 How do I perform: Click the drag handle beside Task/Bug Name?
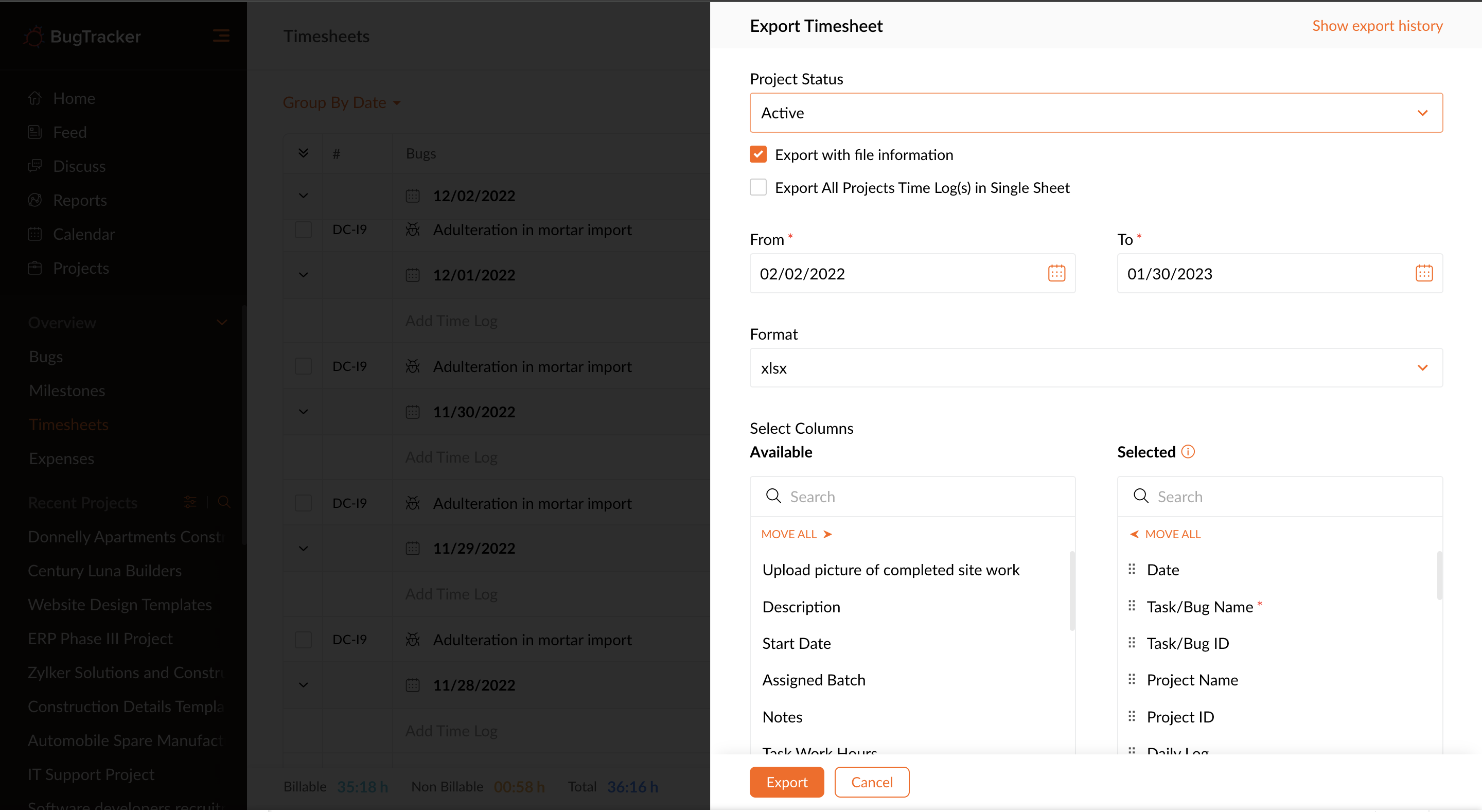1132,606
